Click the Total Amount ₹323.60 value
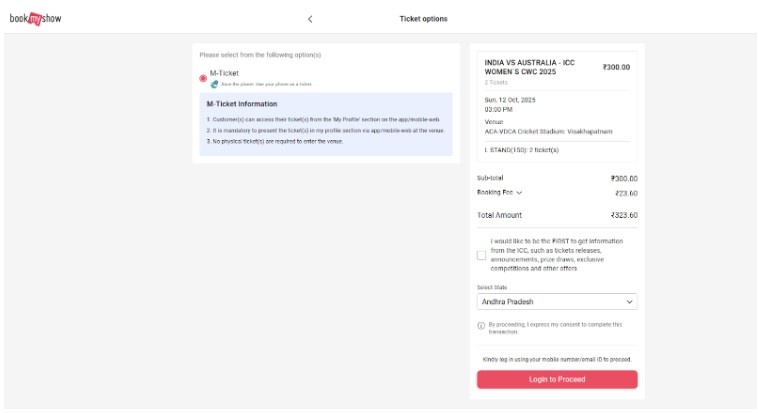Image resolution: width=758 pixels, height=413 pixels. (x=624, y=215)
